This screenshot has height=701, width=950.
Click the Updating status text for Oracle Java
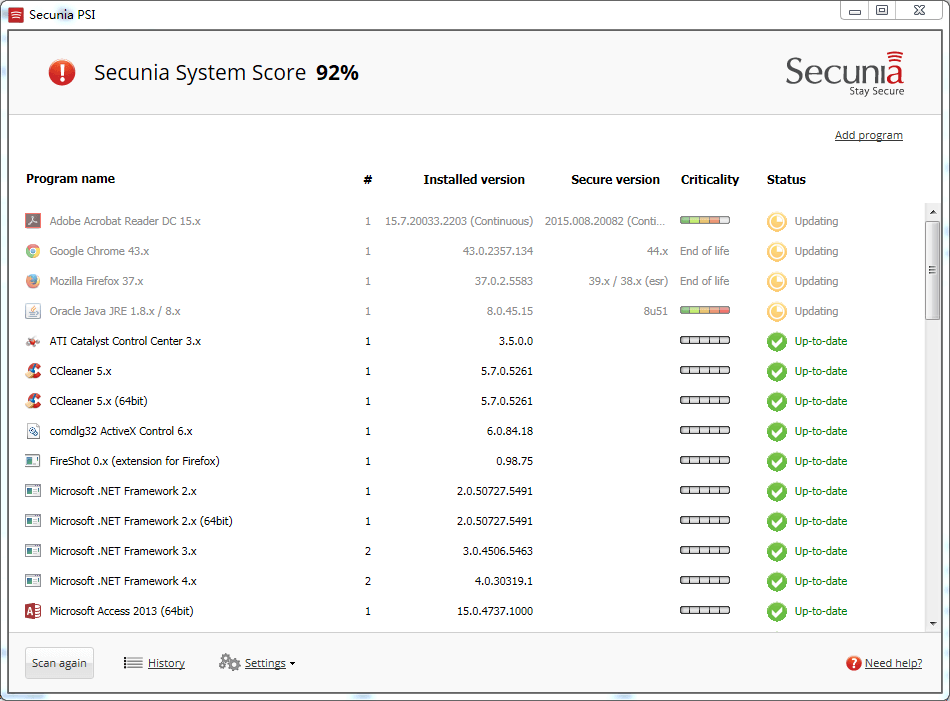pos(816,311)
